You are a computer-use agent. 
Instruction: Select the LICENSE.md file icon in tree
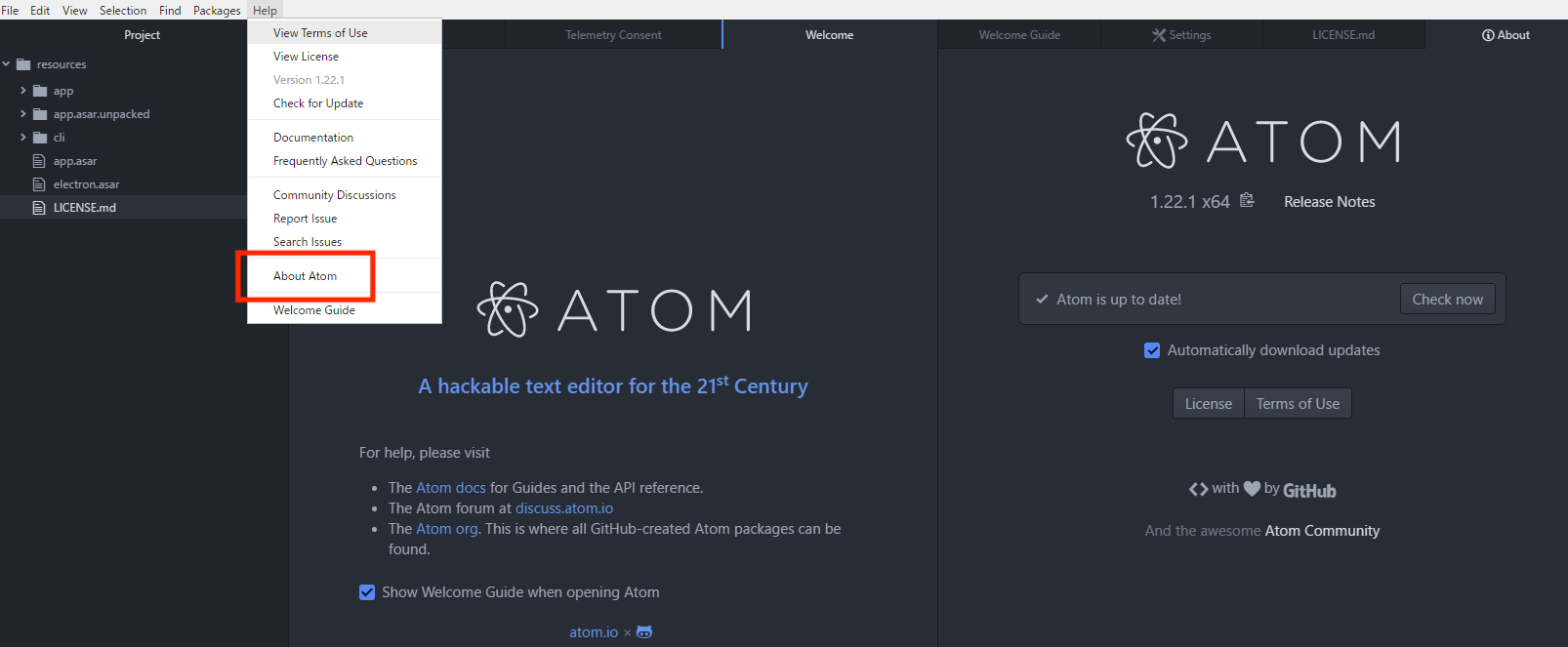click(x=39, y=208)
